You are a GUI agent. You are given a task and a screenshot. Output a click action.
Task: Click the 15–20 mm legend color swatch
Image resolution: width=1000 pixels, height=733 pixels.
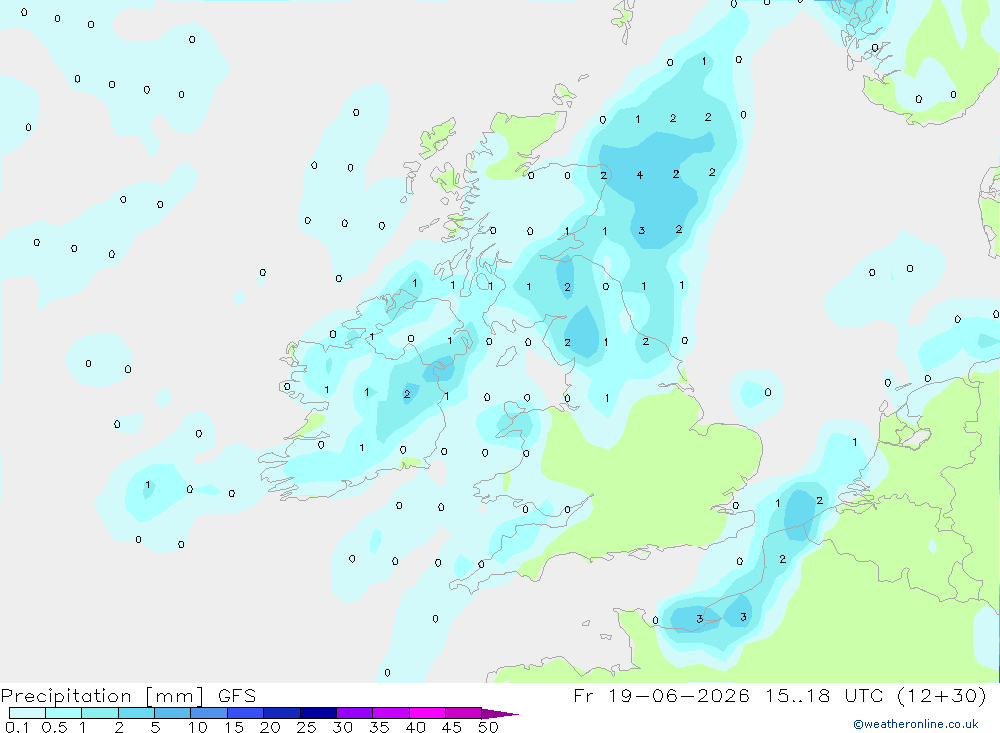245,713
